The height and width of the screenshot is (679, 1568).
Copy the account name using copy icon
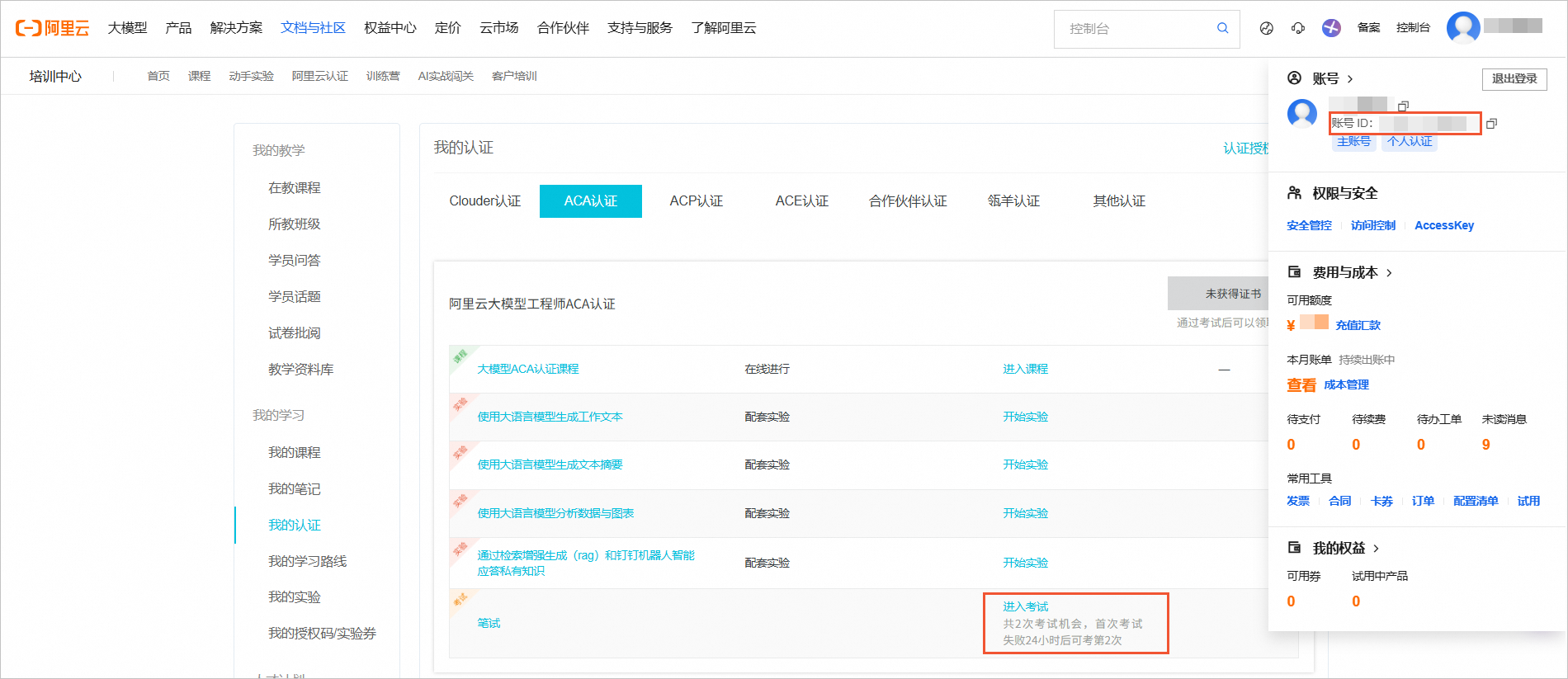[1403, 106]
